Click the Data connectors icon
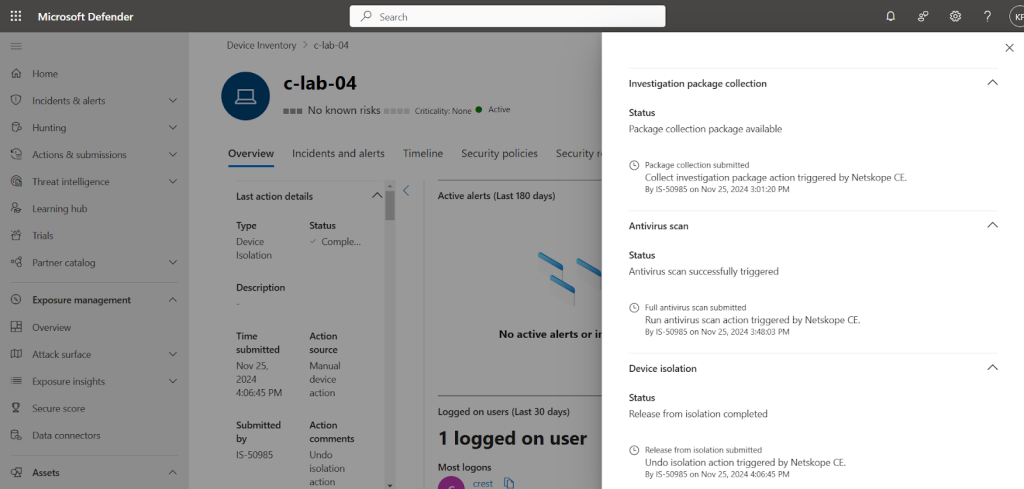The width and height of the screenshot is (1024, 489). point(16,435)
